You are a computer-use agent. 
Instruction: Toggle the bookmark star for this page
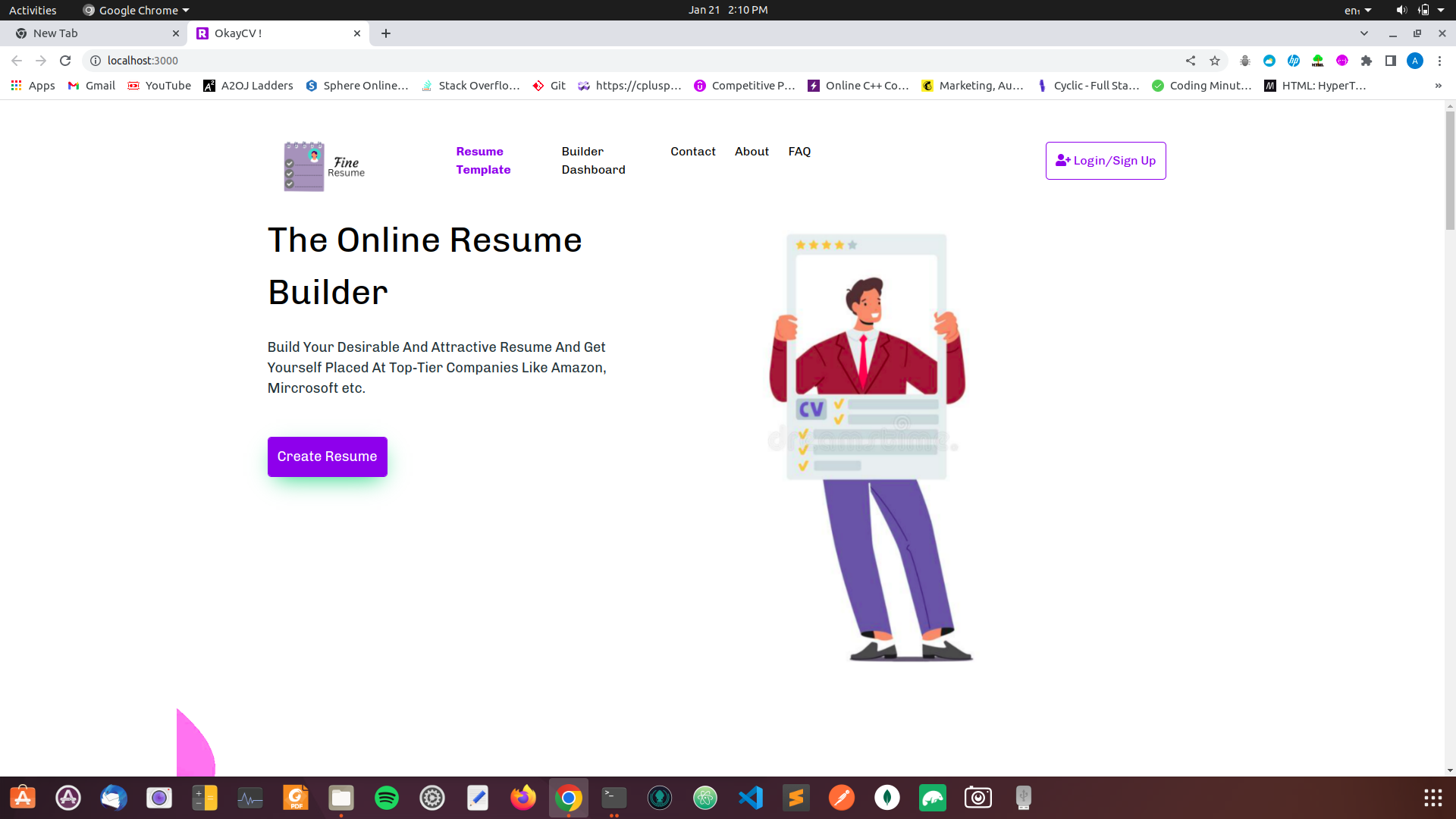(x=1214, y=61)
